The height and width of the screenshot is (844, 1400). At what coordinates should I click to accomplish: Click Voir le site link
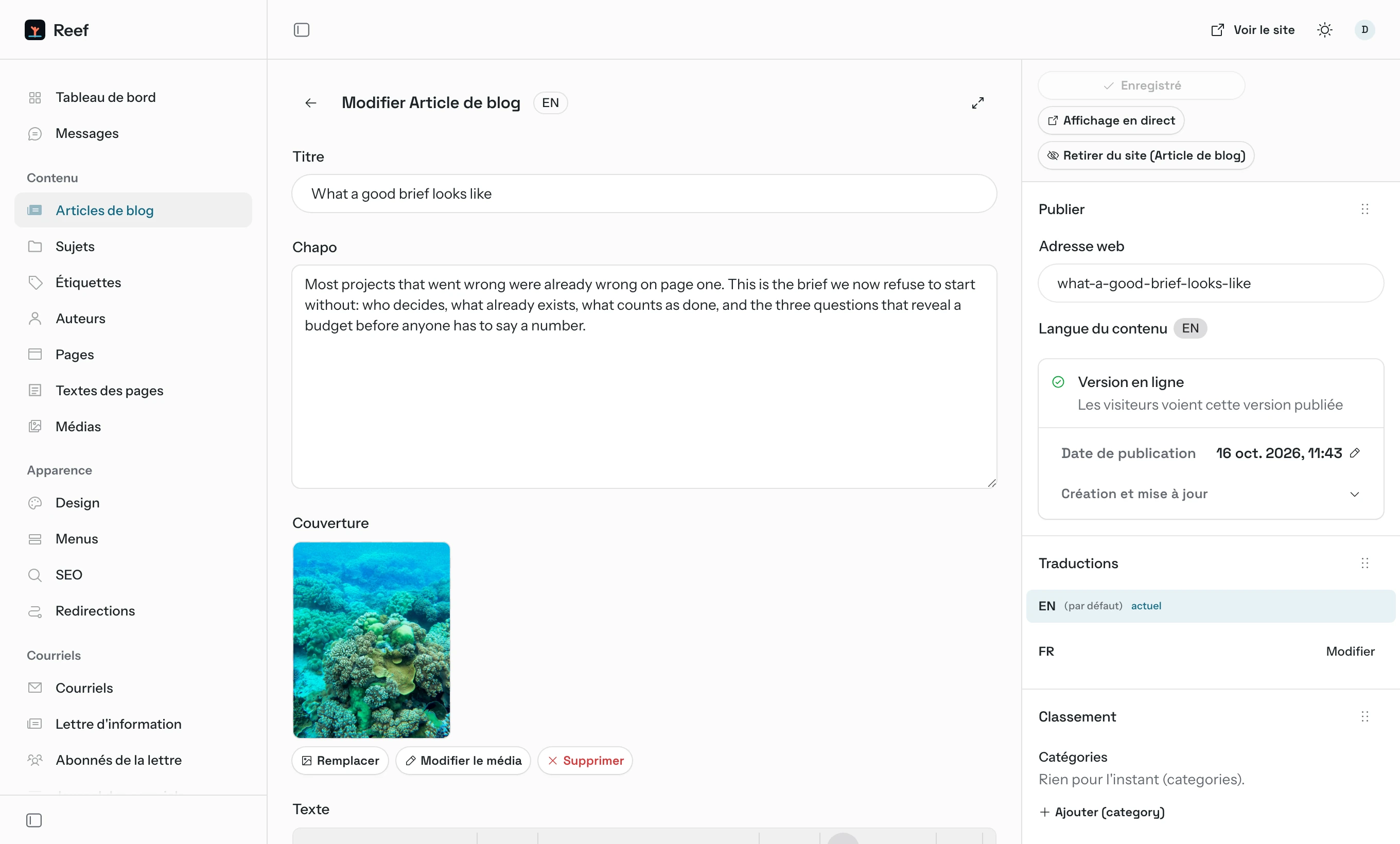click(x=1252, y=29)
